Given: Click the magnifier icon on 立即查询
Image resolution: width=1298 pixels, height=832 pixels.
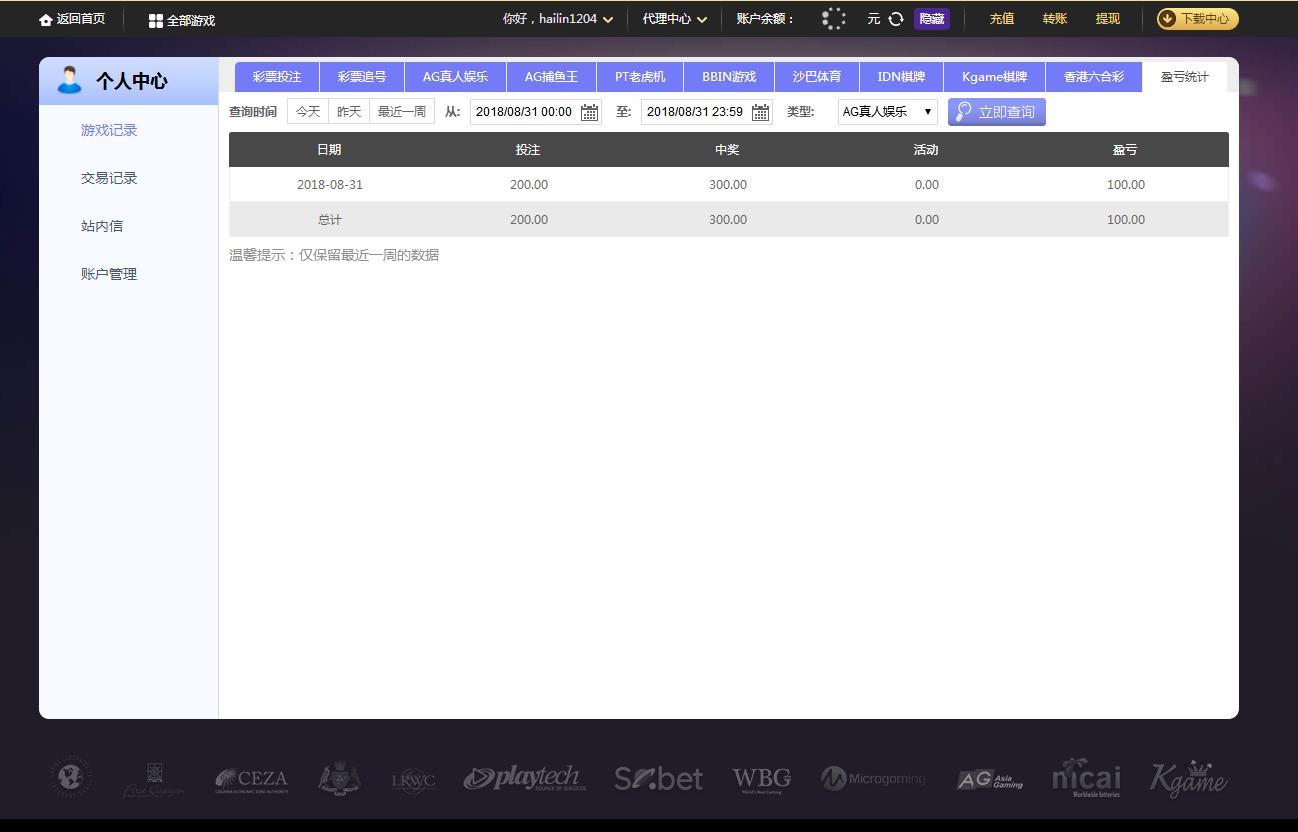Looking at the screenshot, I should pos(962,112).
